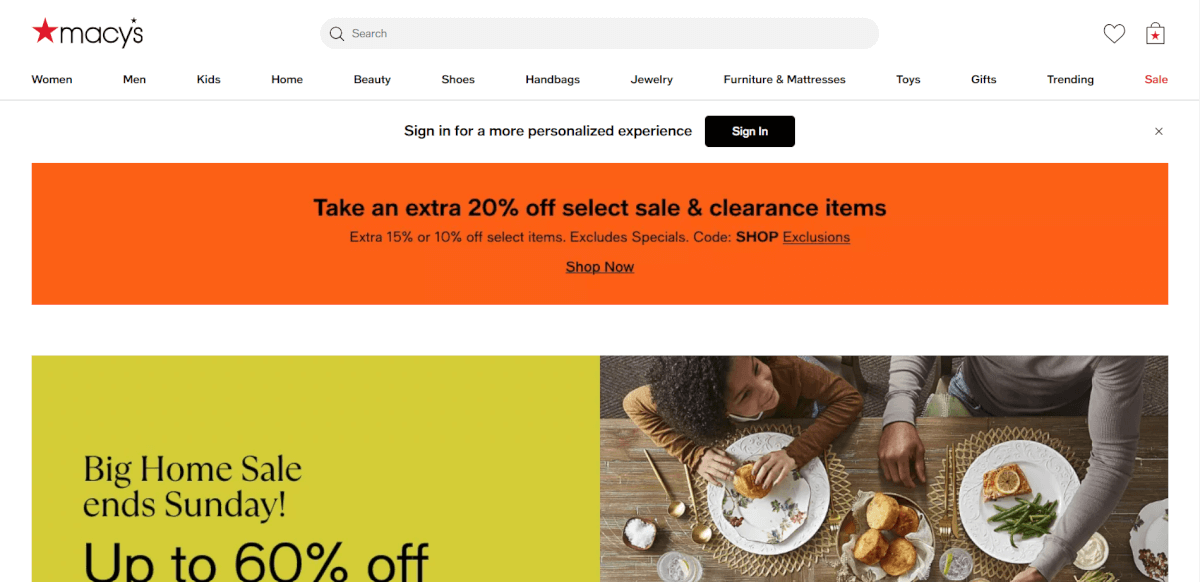Browse the Kids department
Viewport: 1200px width, 582px height.
click(x=208, y=79)
